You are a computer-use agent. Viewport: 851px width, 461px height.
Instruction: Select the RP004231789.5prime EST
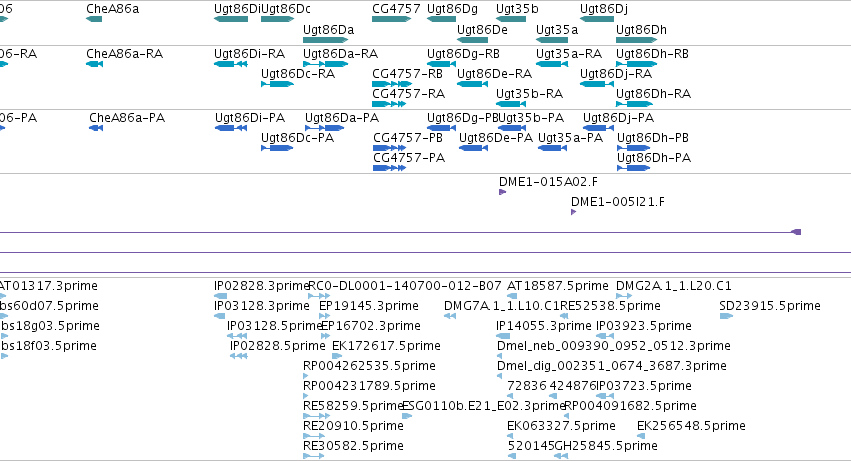pyautogui.click(x=305, y=396)
